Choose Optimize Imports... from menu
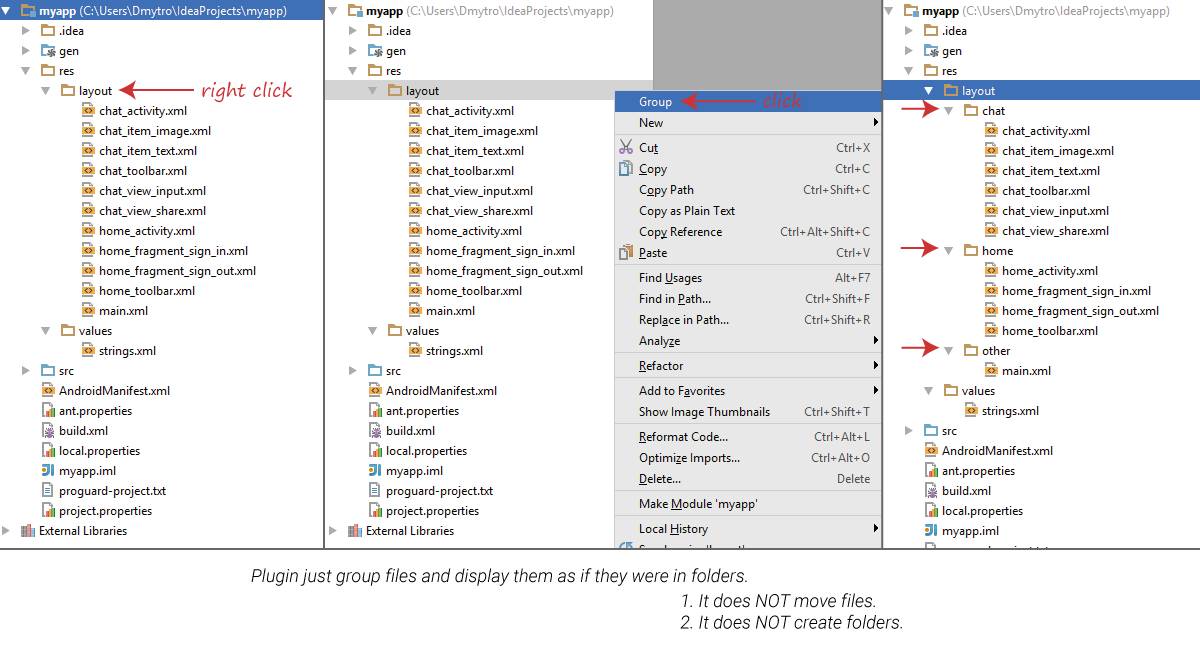 pyautogui.click(x=747, y=458)
